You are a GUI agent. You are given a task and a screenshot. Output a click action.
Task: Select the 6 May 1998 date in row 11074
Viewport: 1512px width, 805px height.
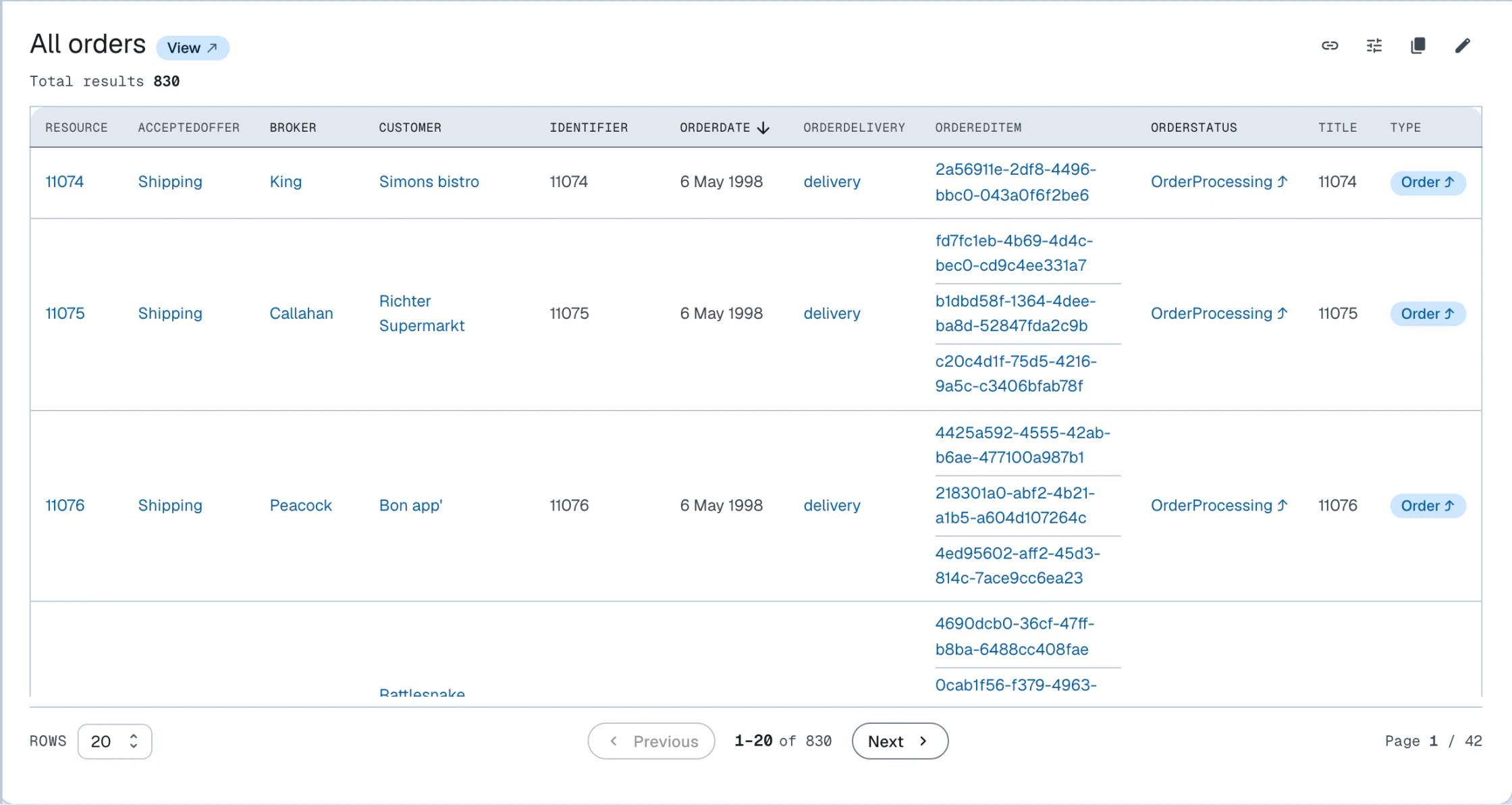(x=722, y=182)
